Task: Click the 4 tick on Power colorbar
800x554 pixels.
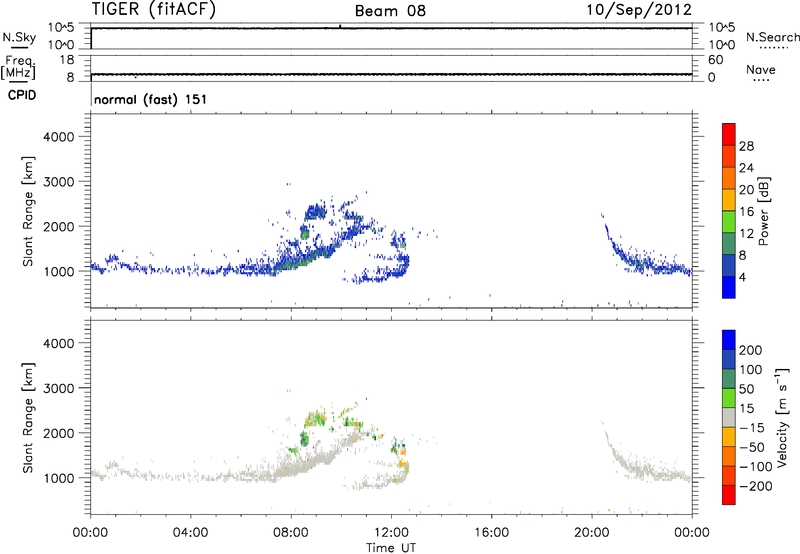Action: pos(742,277)
